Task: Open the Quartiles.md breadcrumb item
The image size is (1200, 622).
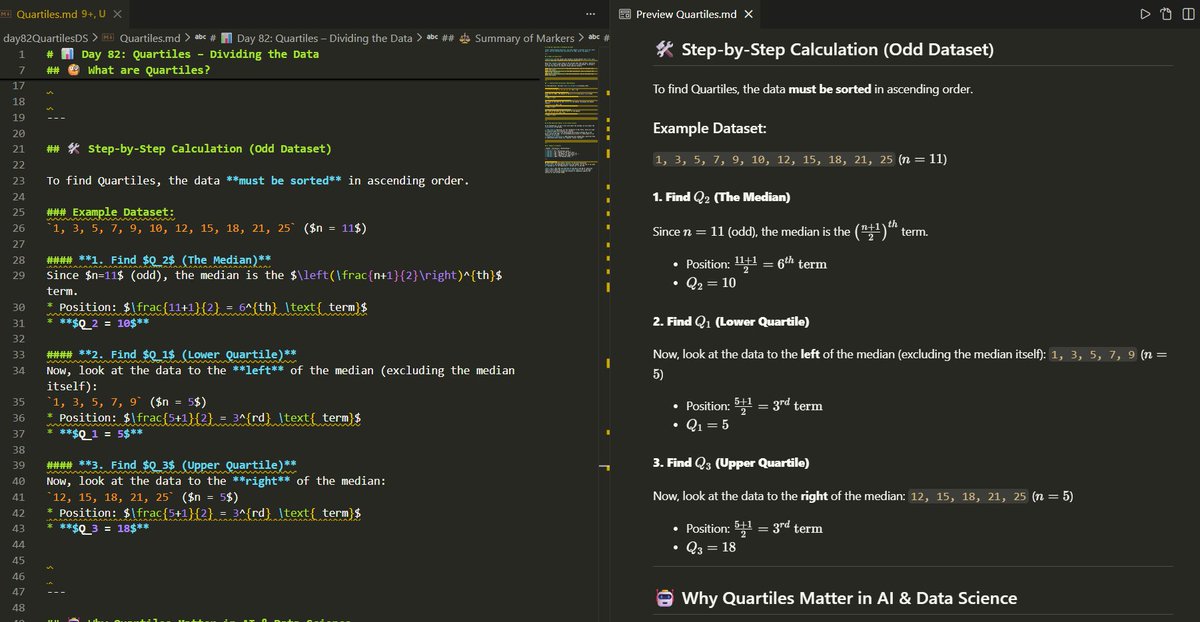Action: [x=149, y=38]
